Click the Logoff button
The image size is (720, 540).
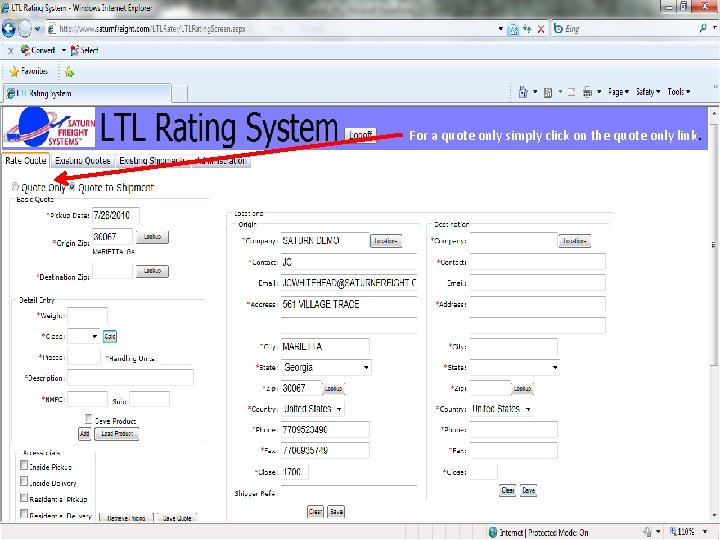(360, 135)
